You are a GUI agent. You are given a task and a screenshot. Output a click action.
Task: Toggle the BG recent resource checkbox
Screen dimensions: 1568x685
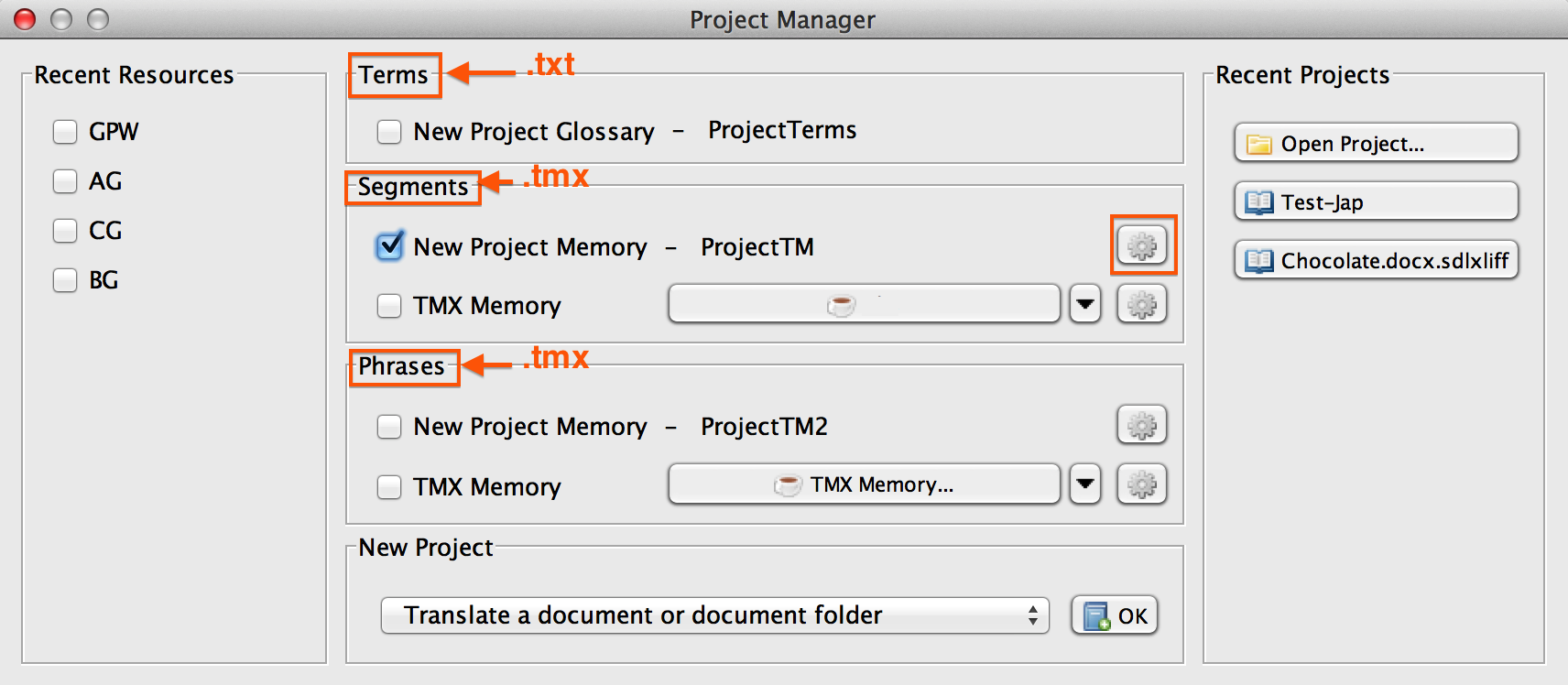point(65,280)
